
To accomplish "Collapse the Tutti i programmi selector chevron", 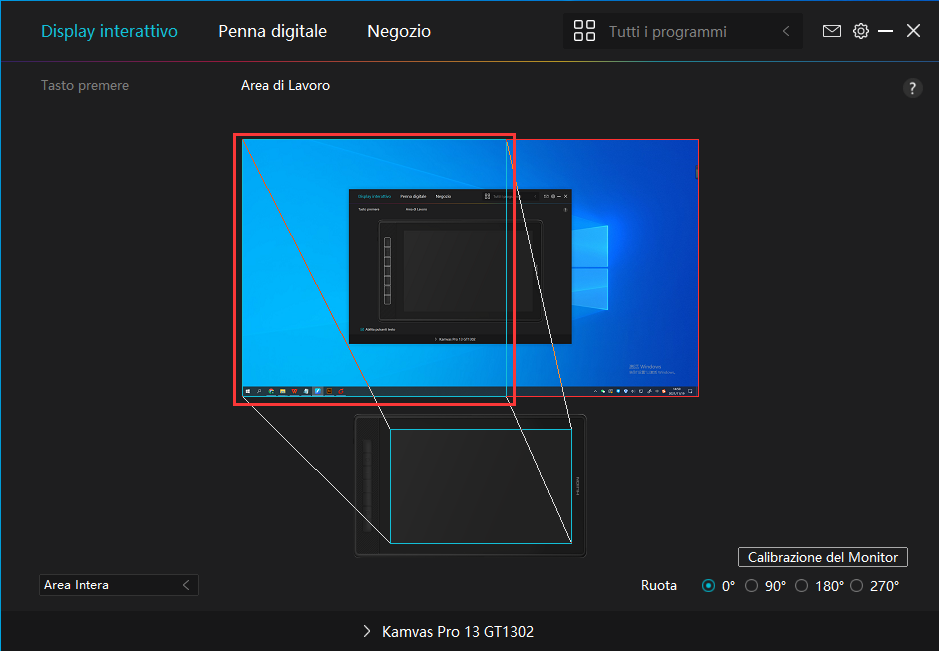I will [x=787, y=31].
